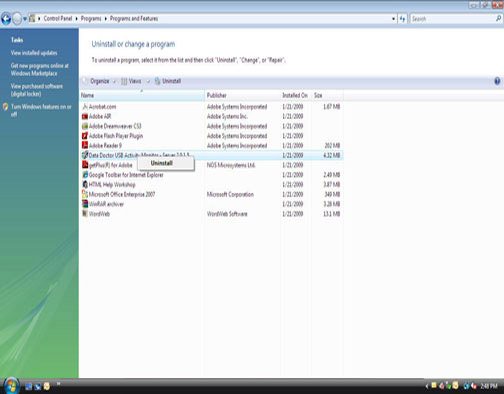Click the 1.67 MB size of Acrobat.com

[331, 107]
